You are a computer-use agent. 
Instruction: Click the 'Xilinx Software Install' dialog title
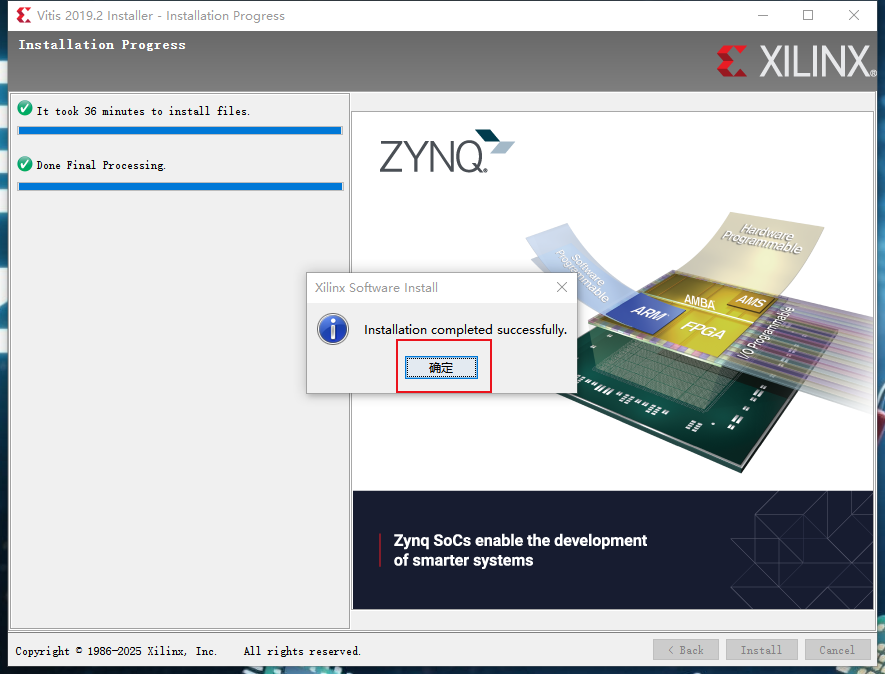pos(376,288)
